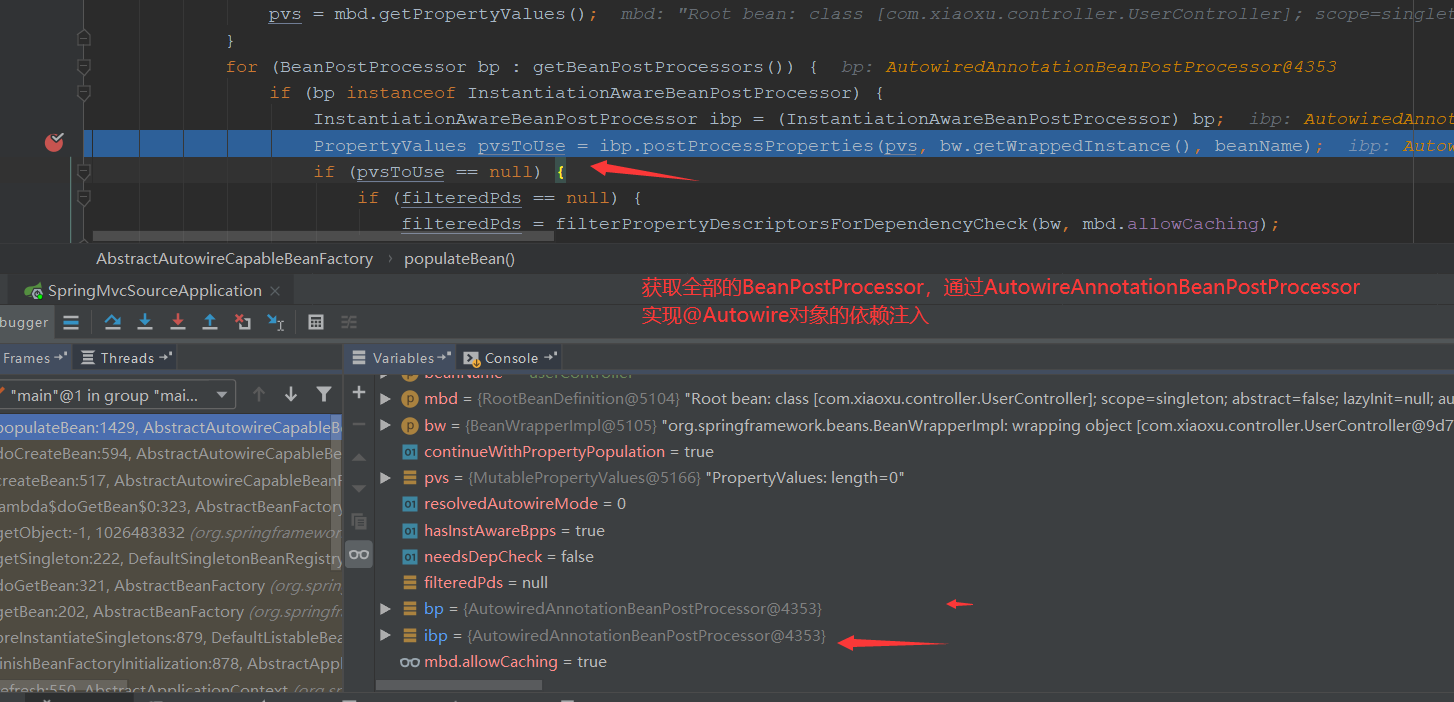Viewport: 1454px width, 702px height.
Task: Click the Step Out upward arrow
Action: (x=210, y=322)
